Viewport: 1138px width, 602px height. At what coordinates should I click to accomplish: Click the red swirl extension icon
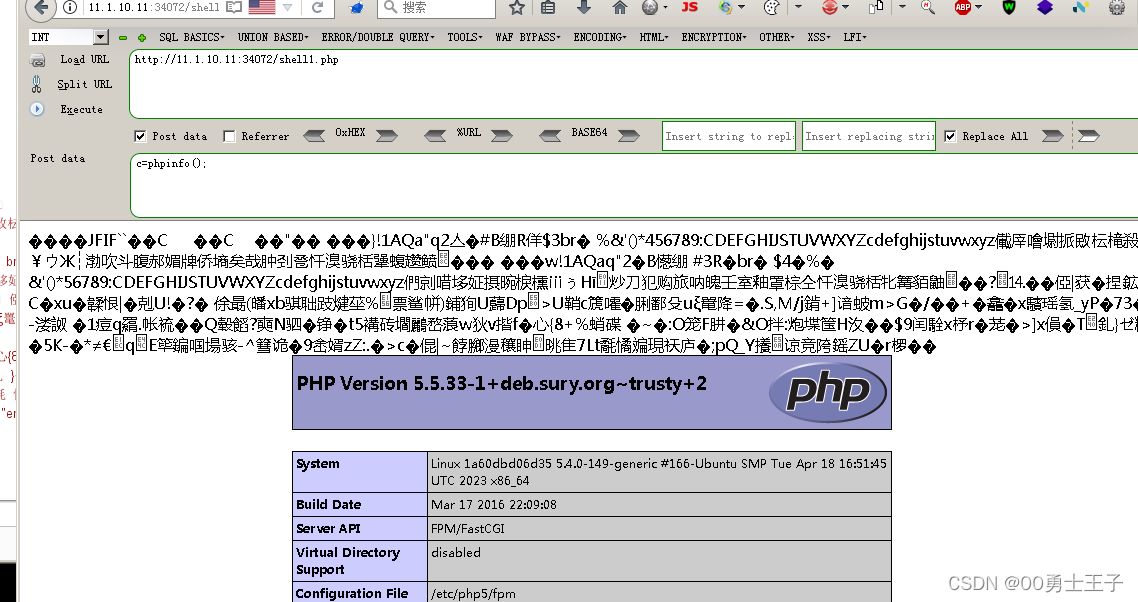click(830, 8)
